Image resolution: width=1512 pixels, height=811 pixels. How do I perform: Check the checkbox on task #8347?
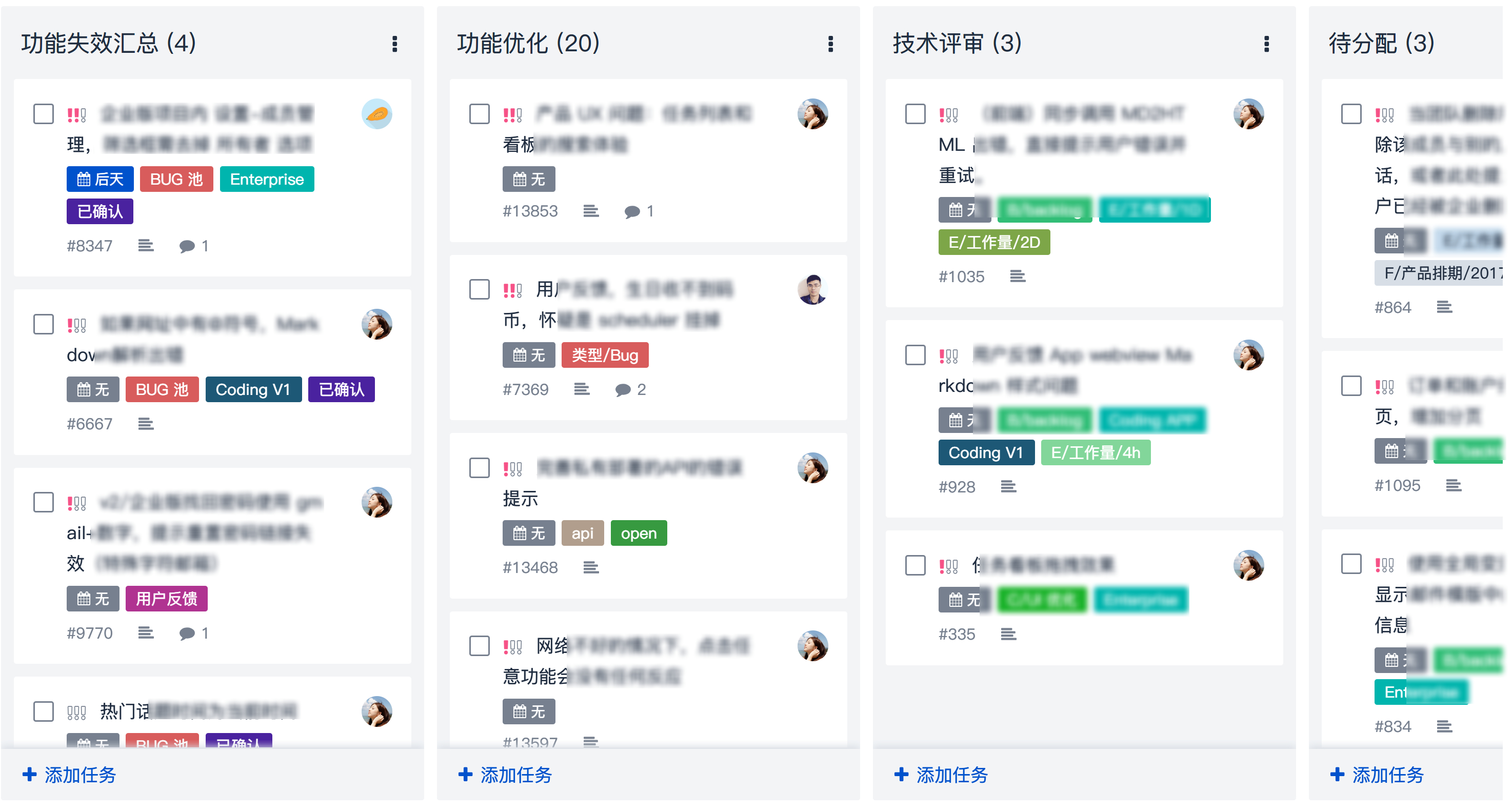44,113
